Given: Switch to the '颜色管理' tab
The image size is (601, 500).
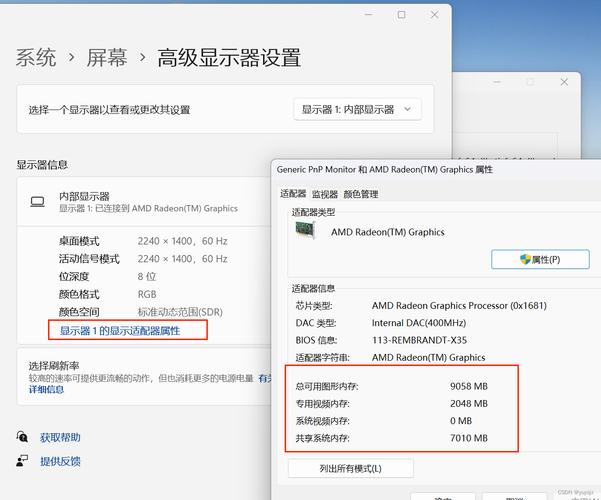Looking at the screenshot, I should pos(361,194).
